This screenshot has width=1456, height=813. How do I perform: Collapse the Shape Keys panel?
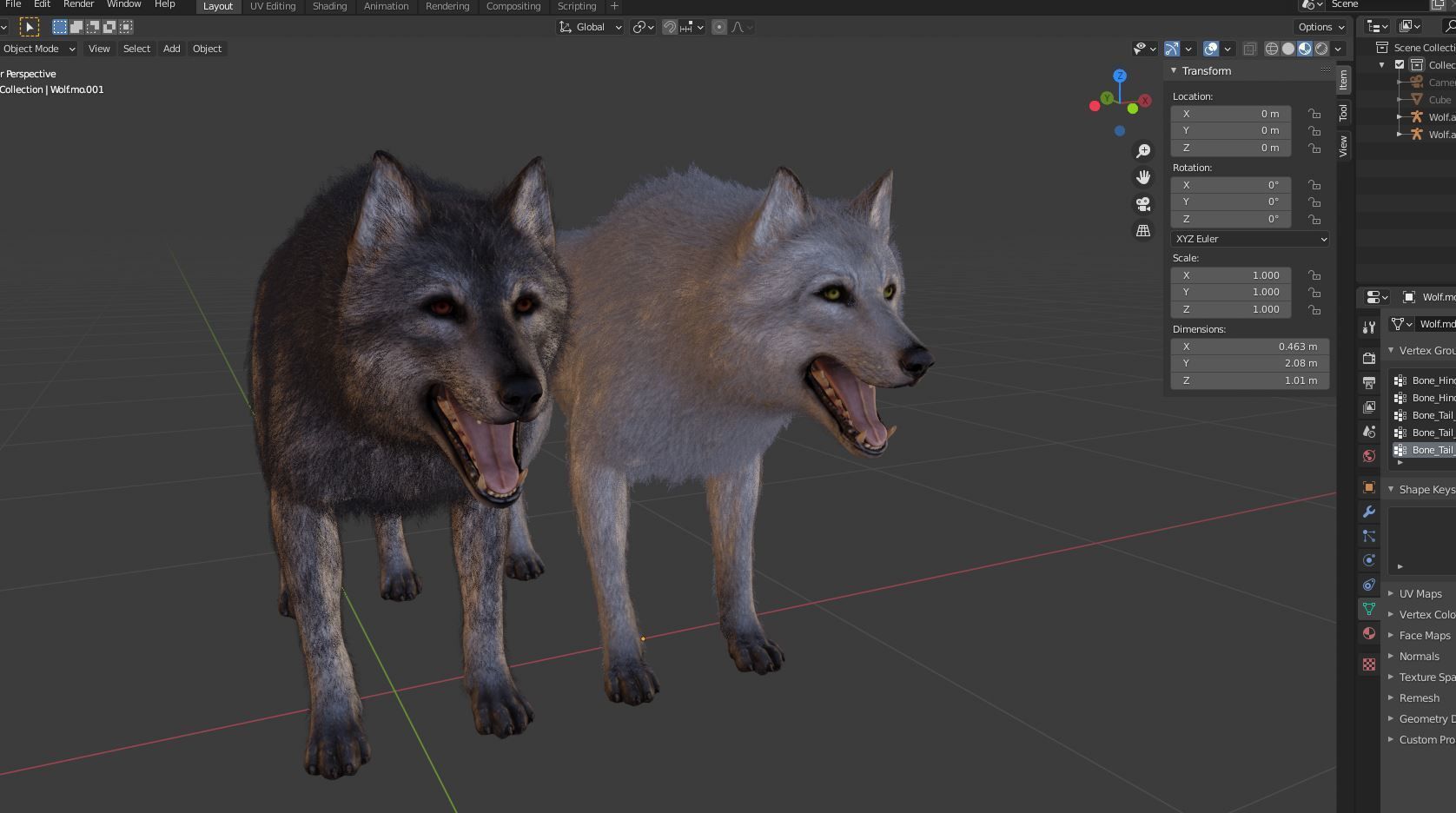pyautogui.click(x=1391, y=489)
